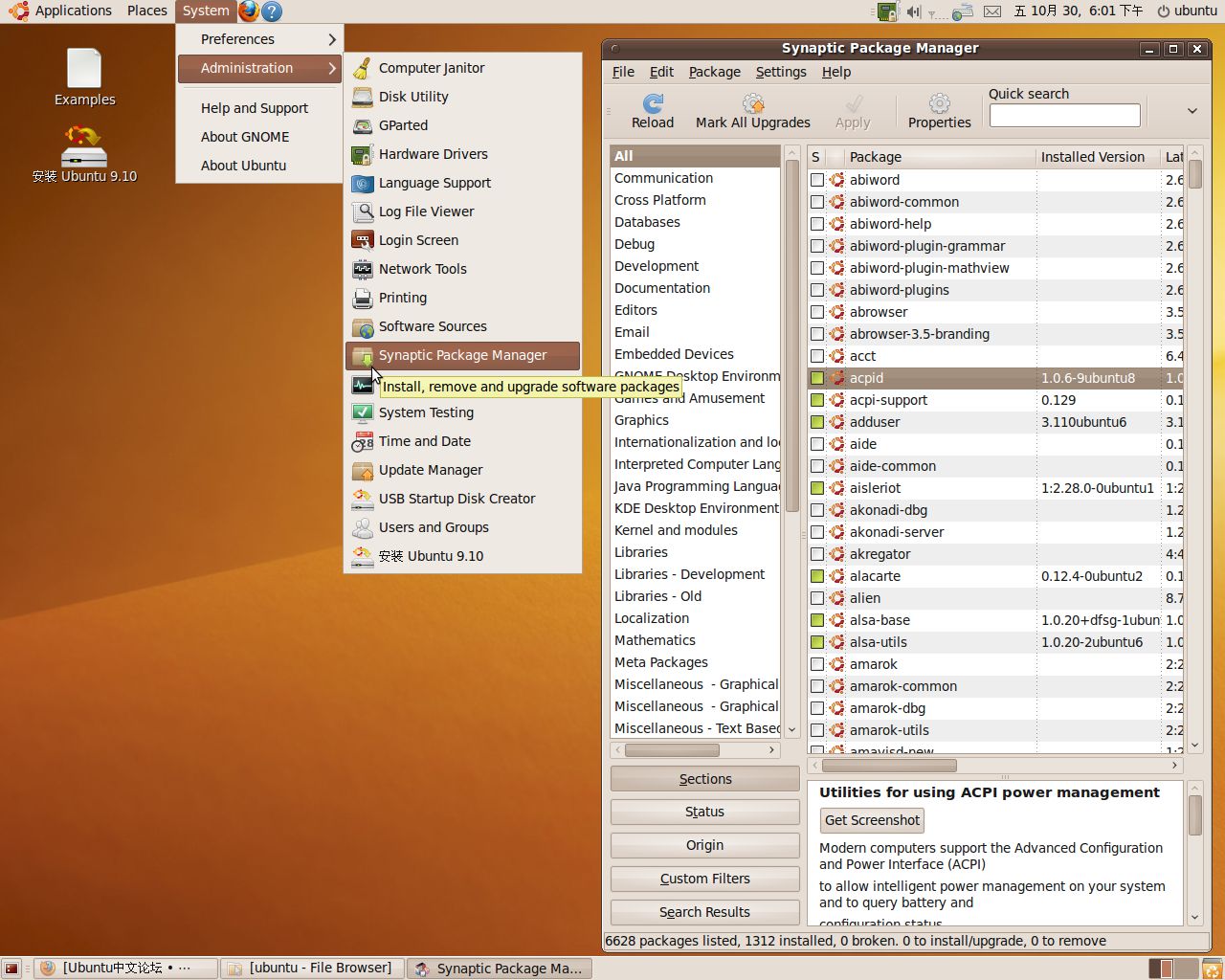Toggle status checkbox for abiword package
This screenshot has width=1225, height=980.
[816, 180]
